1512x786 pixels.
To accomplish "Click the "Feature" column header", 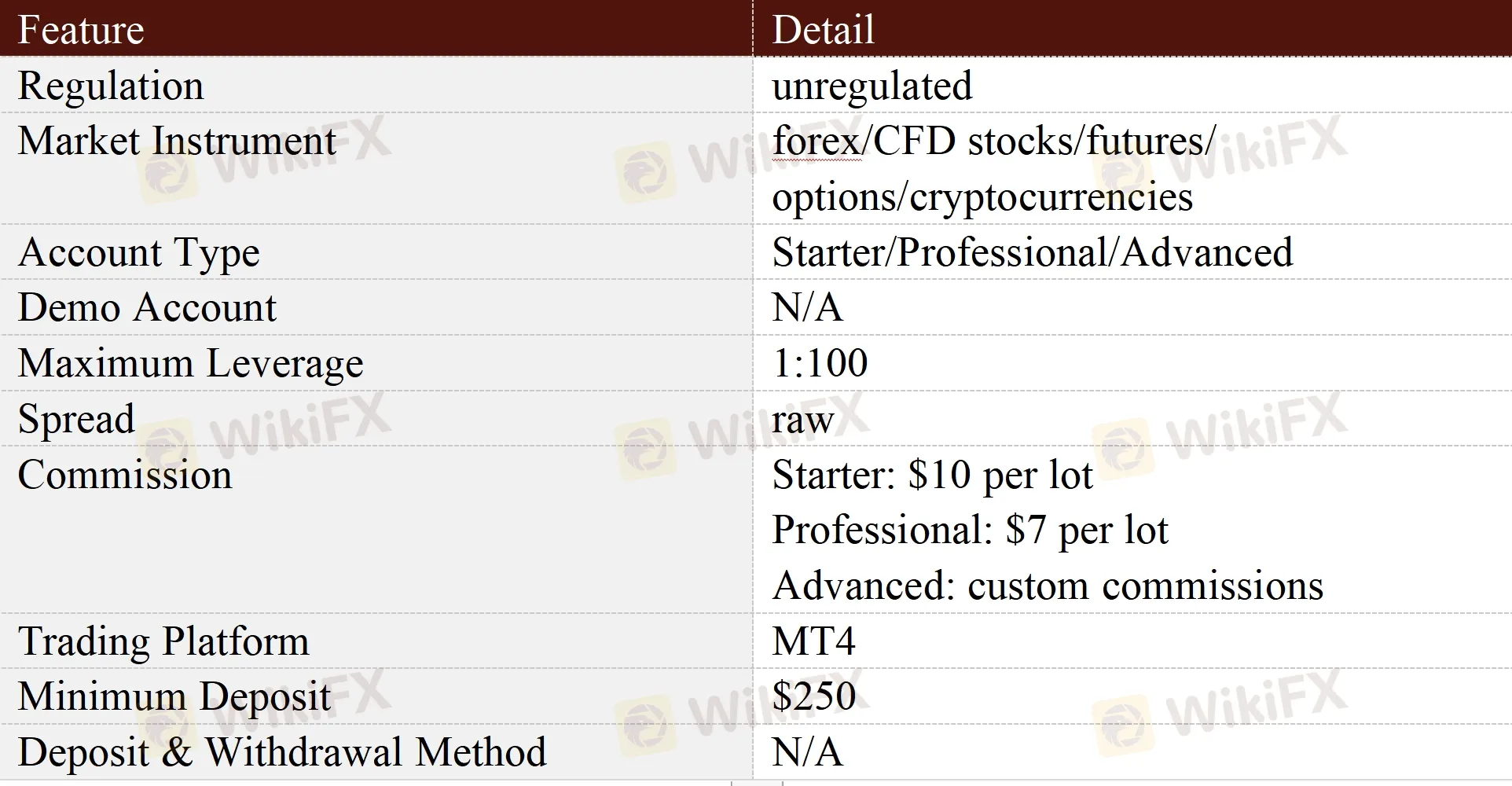I will tap(81, 30).
